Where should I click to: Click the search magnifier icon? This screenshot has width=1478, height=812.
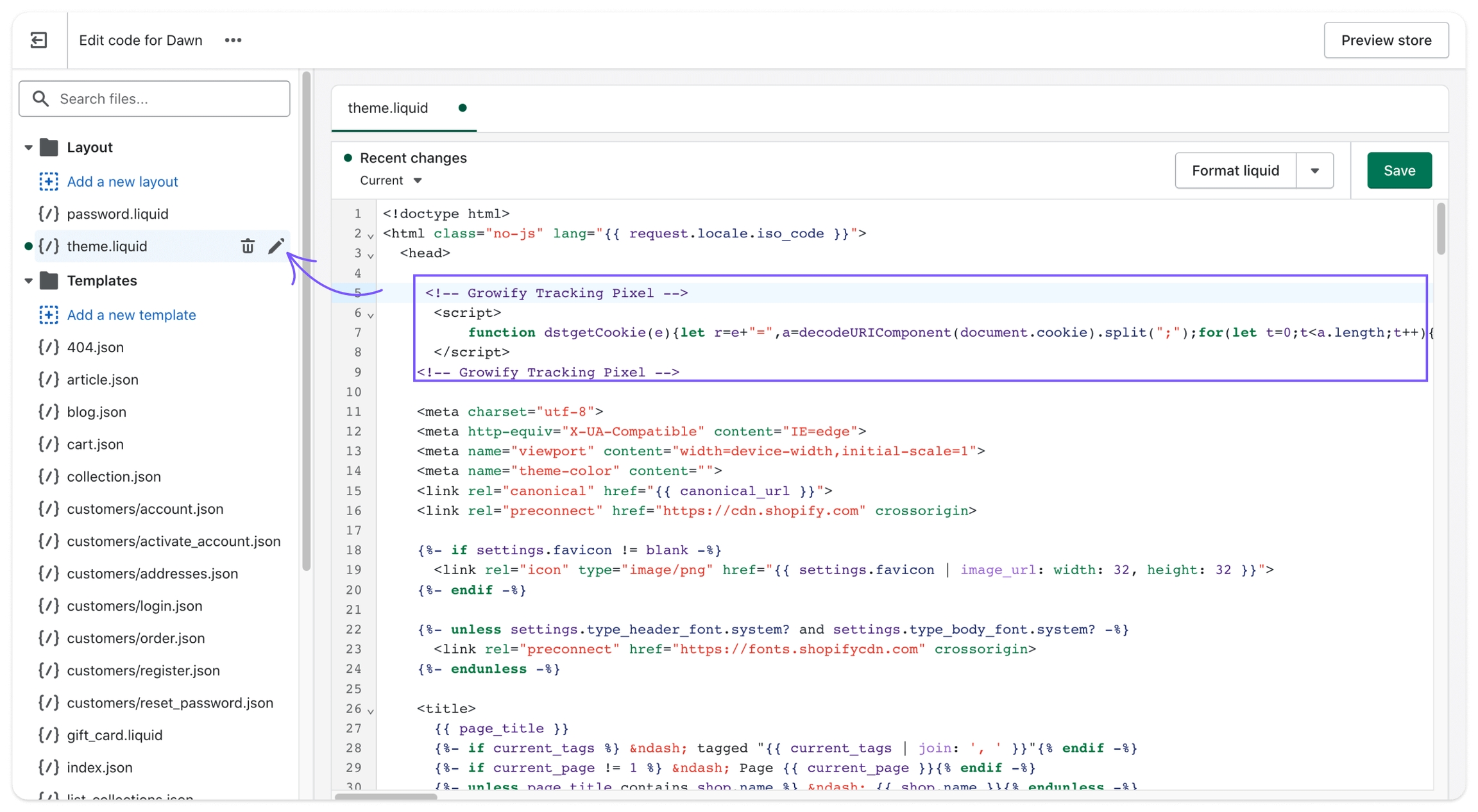click(40, 99)
